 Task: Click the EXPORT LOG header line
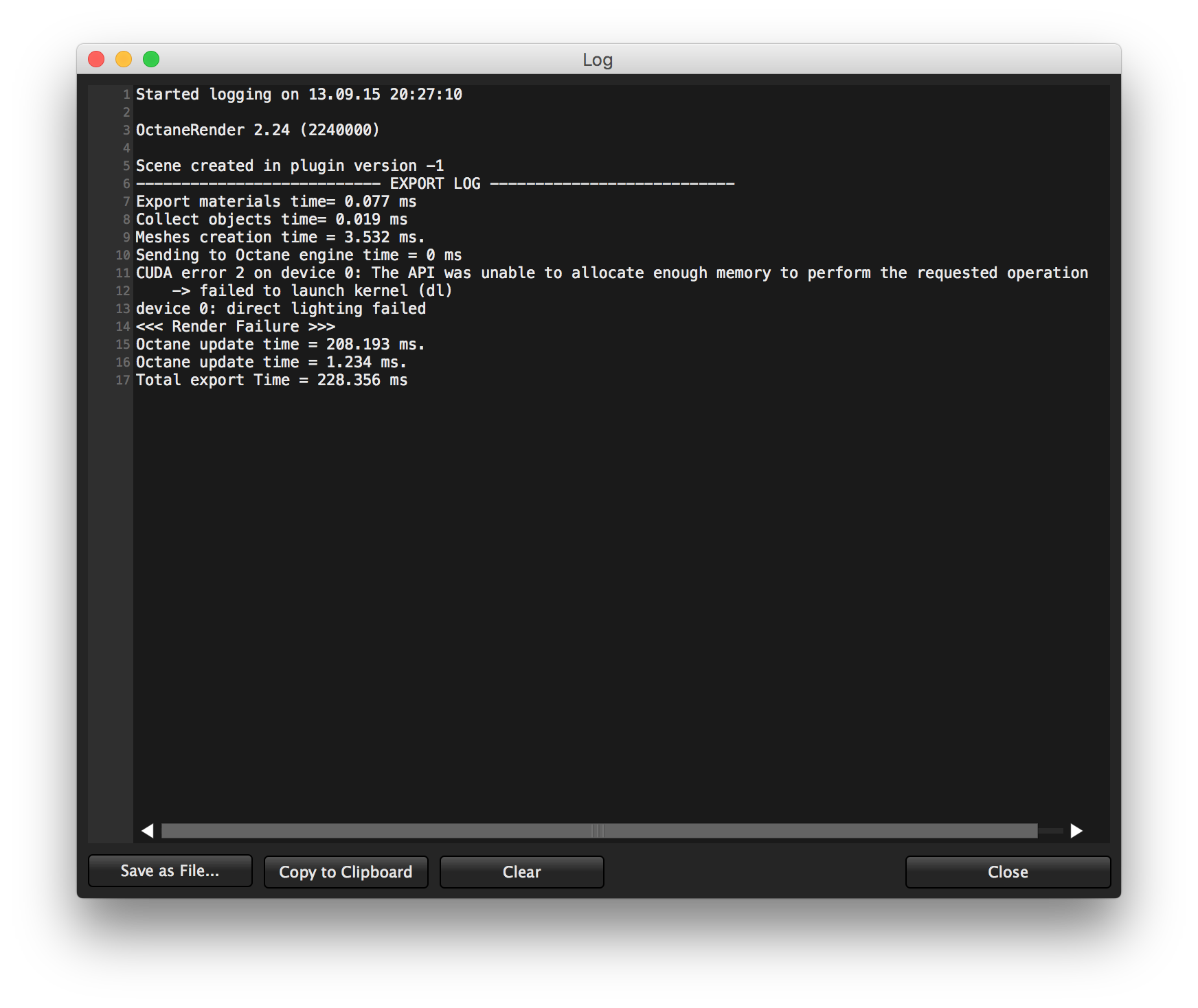[x=436, y=183]
